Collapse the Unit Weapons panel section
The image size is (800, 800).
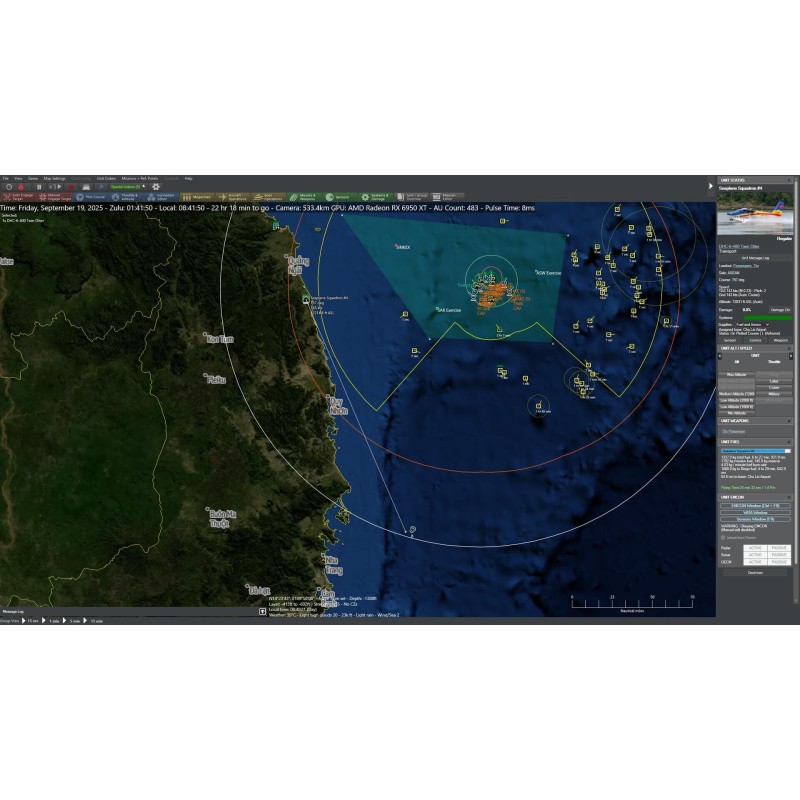[789, 421]
